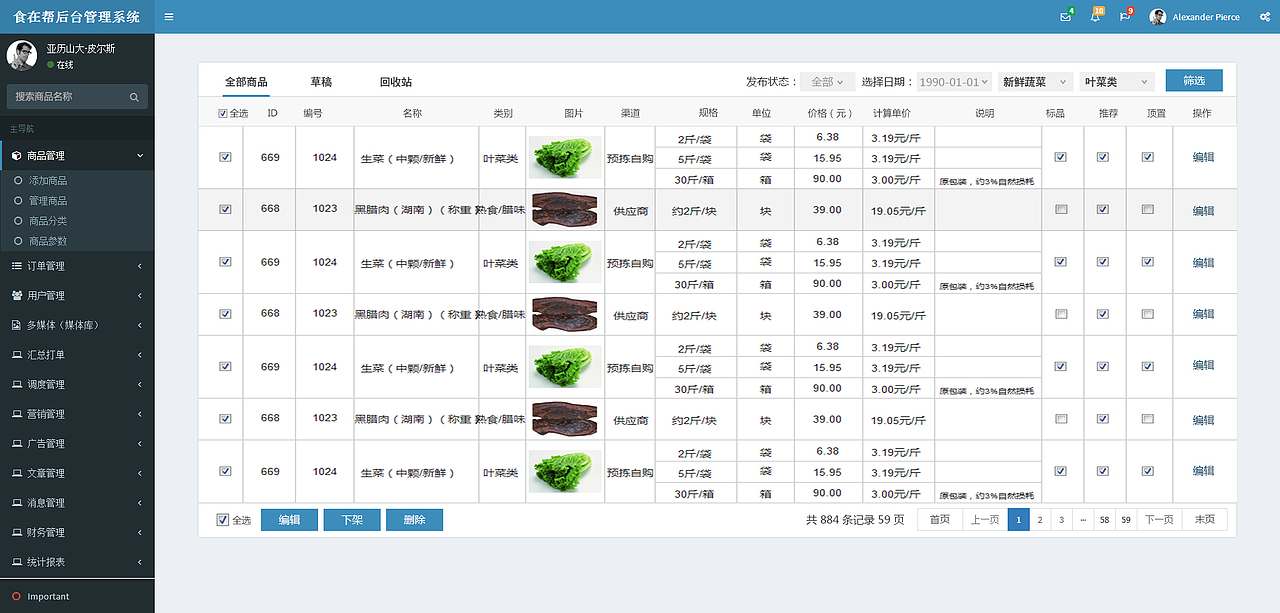Check 顶置 checkbox in the first 668 row
This screenshot has height=613, width=1280.
click(x=1148, y=209)
